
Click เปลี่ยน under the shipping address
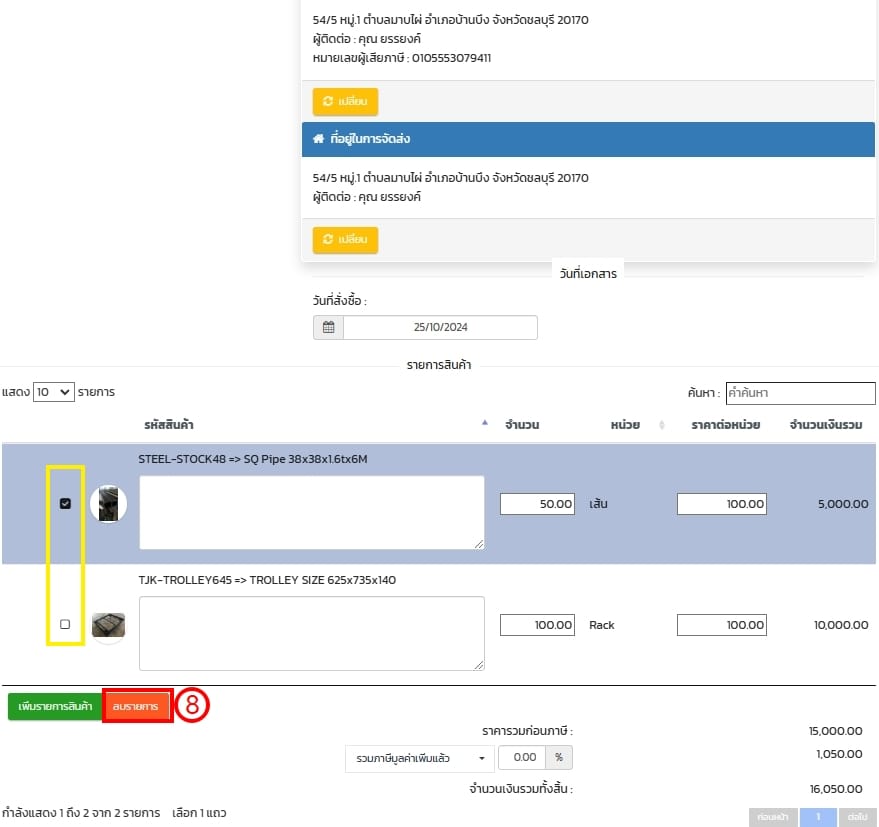pyautogui.click(x=345, y=240)
